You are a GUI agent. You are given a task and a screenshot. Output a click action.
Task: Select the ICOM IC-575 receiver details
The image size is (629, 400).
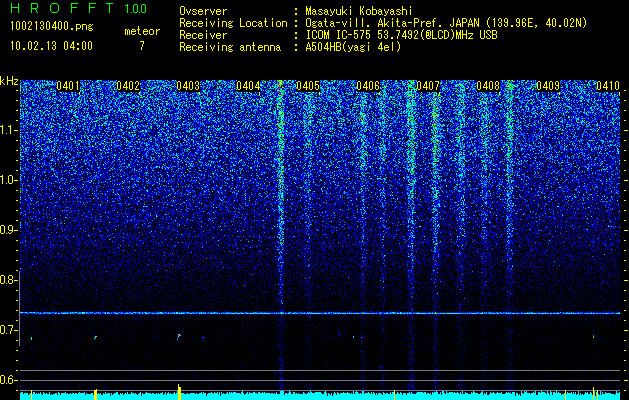[x=401, y=35]
